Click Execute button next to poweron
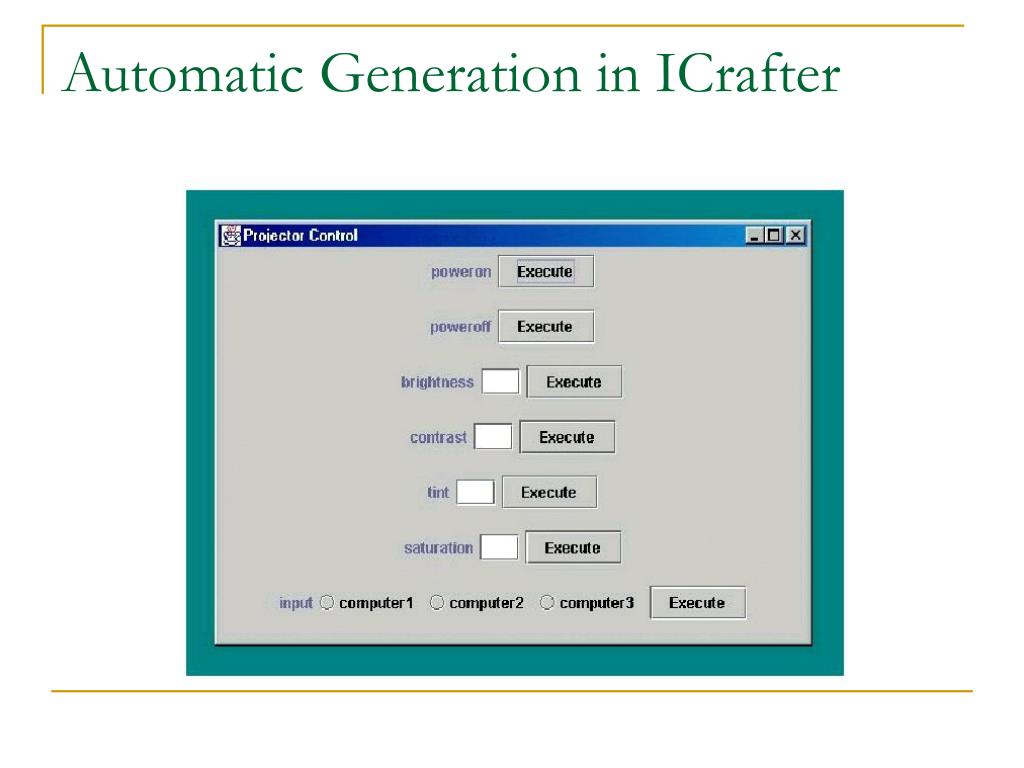This screenshot has height=768, width=1024. coord(546,271)
